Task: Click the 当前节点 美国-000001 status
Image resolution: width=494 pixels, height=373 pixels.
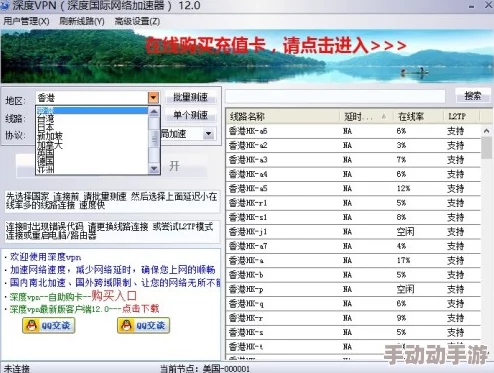Action: click(x=205, y=369)
